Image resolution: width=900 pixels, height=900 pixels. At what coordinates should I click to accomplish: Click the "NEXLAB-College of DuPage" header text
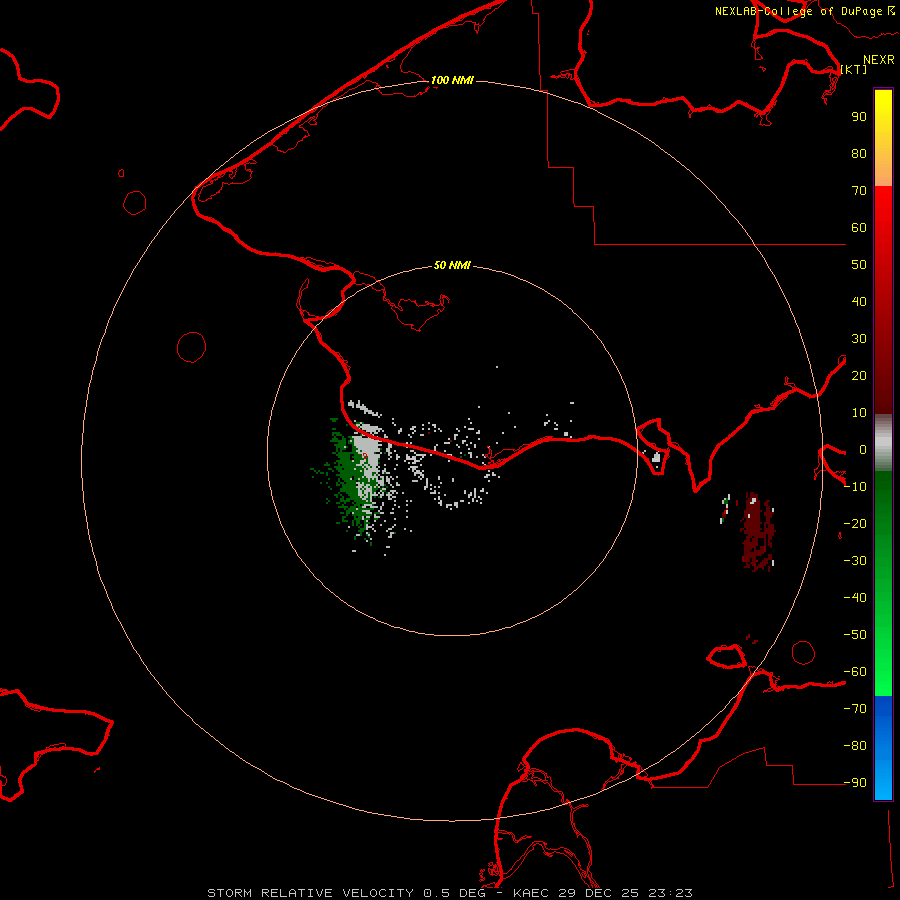(x=799, y=11)
